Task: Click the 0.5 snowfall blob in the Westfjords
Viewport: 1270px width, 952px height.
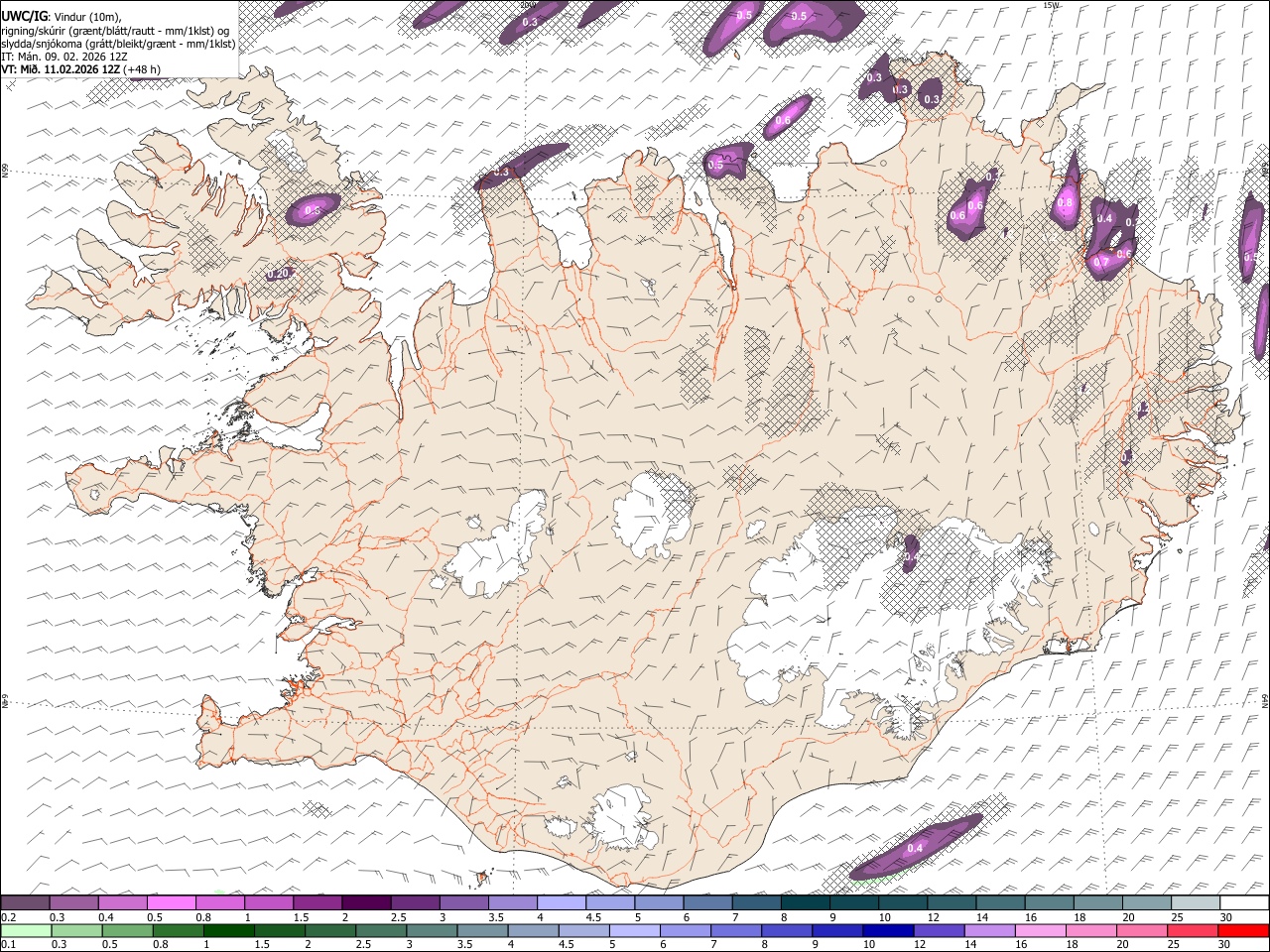Action: (313, 209)
